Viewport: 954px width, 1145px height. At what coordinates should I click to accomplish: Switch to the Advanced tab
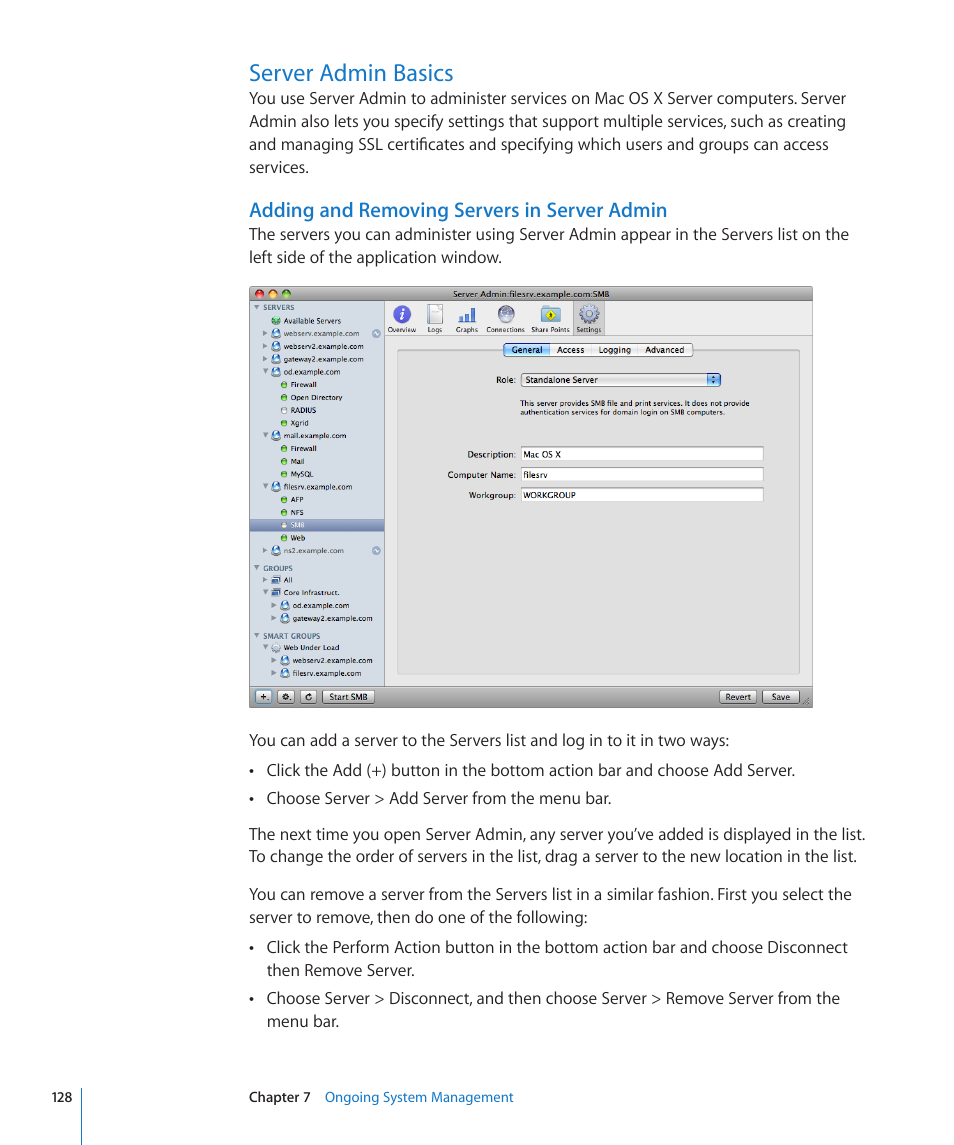(x=665, y=350)
